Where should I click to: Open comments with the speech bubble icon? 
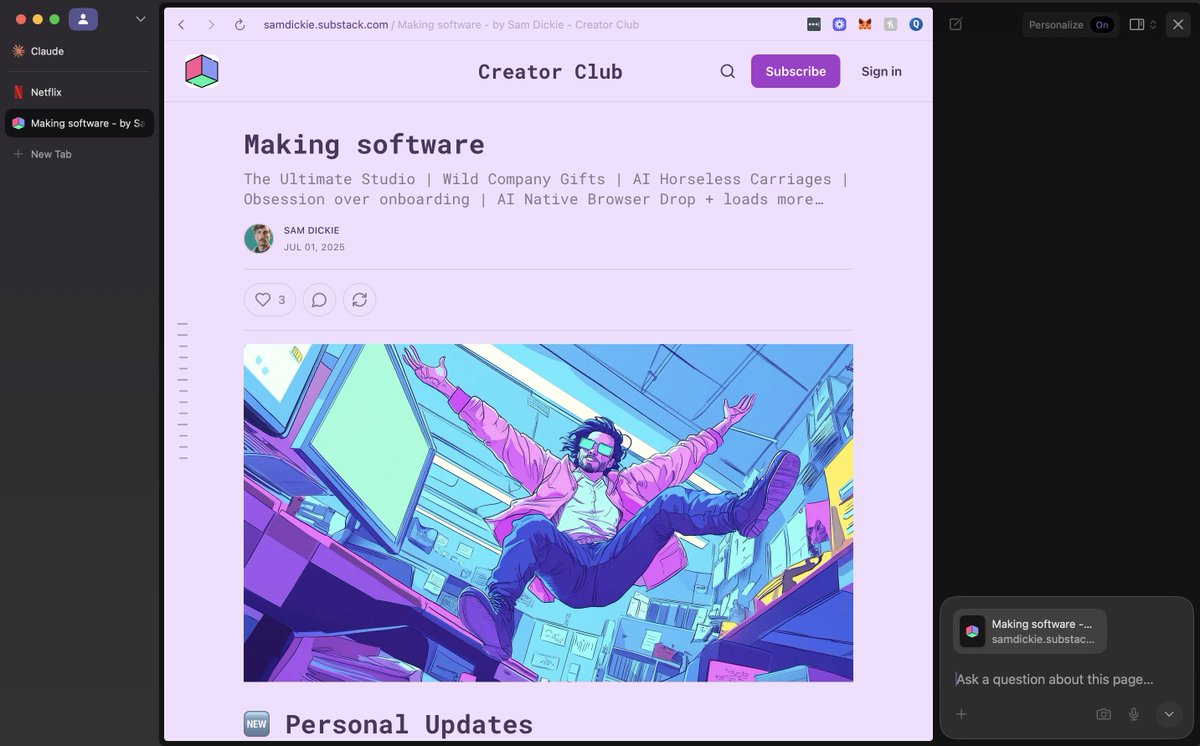[x=319, y=299]
